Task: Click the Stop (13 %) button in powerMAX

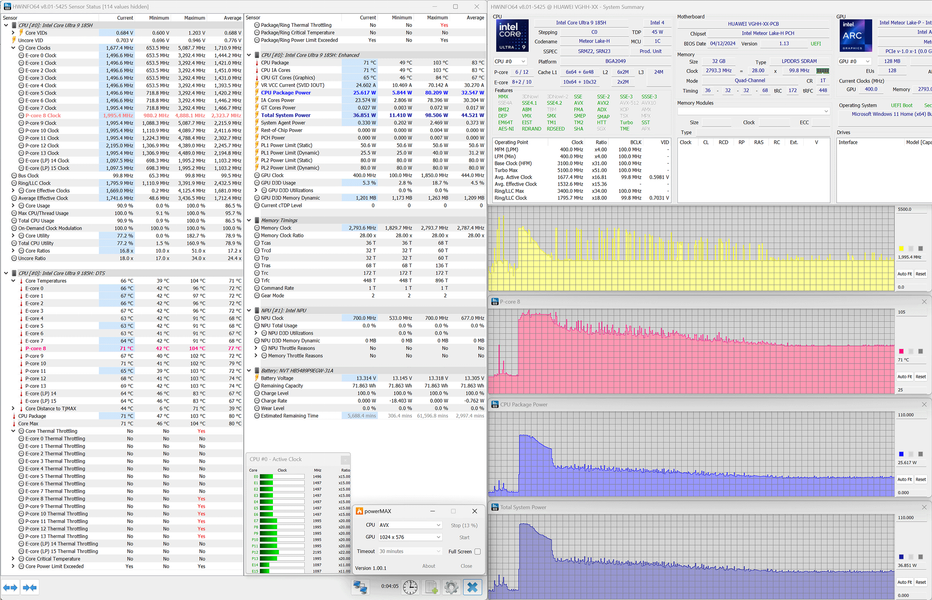Action: click(x=464, y=525)
